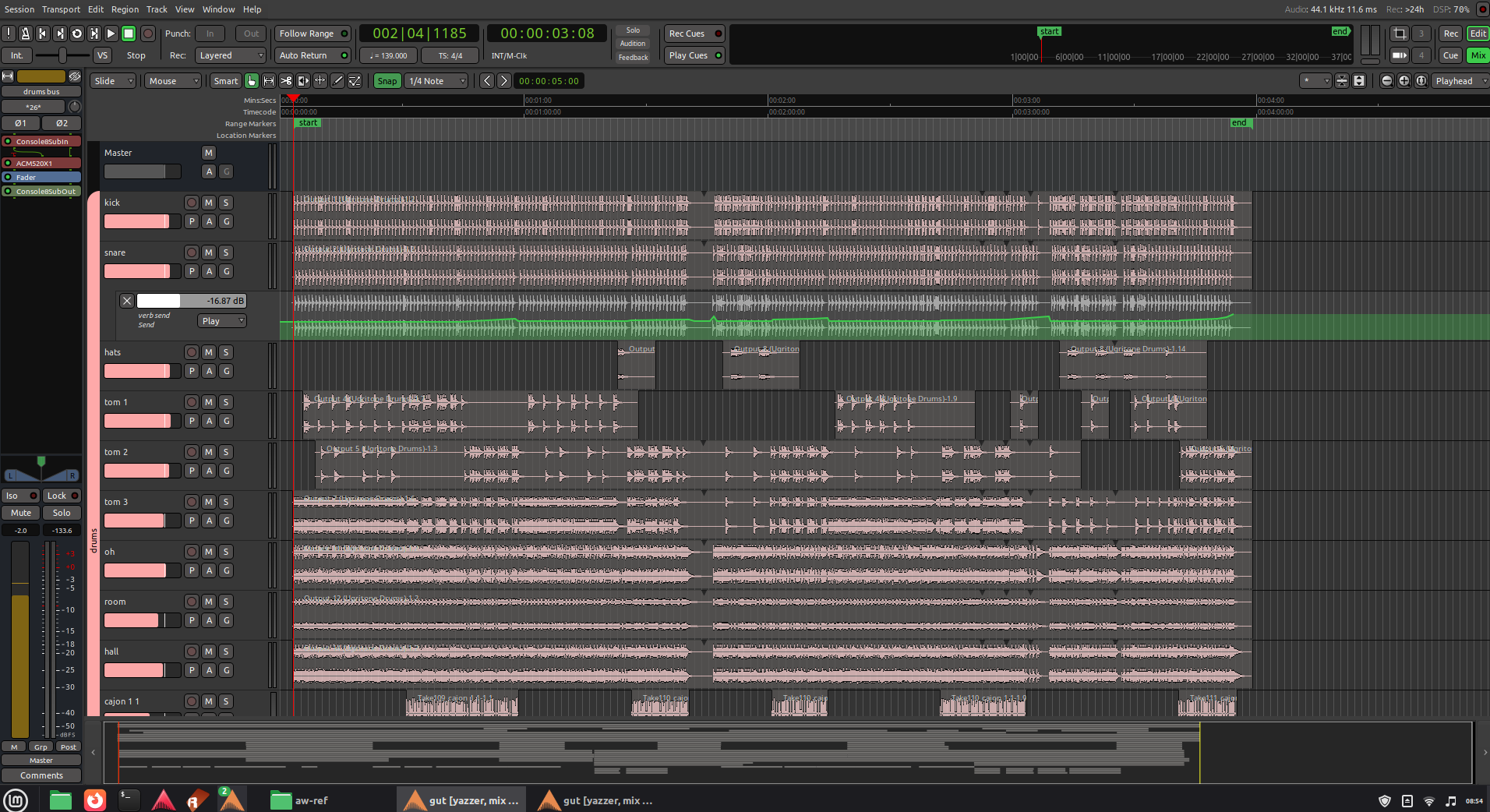Select the Range selection tool
This screenshot has width=1490, height=812.
269,81
